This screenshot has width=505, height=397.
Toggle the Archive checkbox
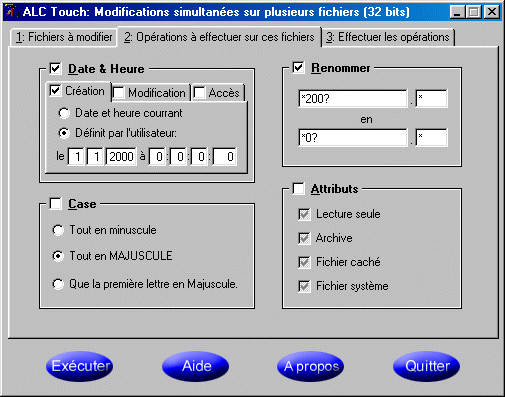304,238
